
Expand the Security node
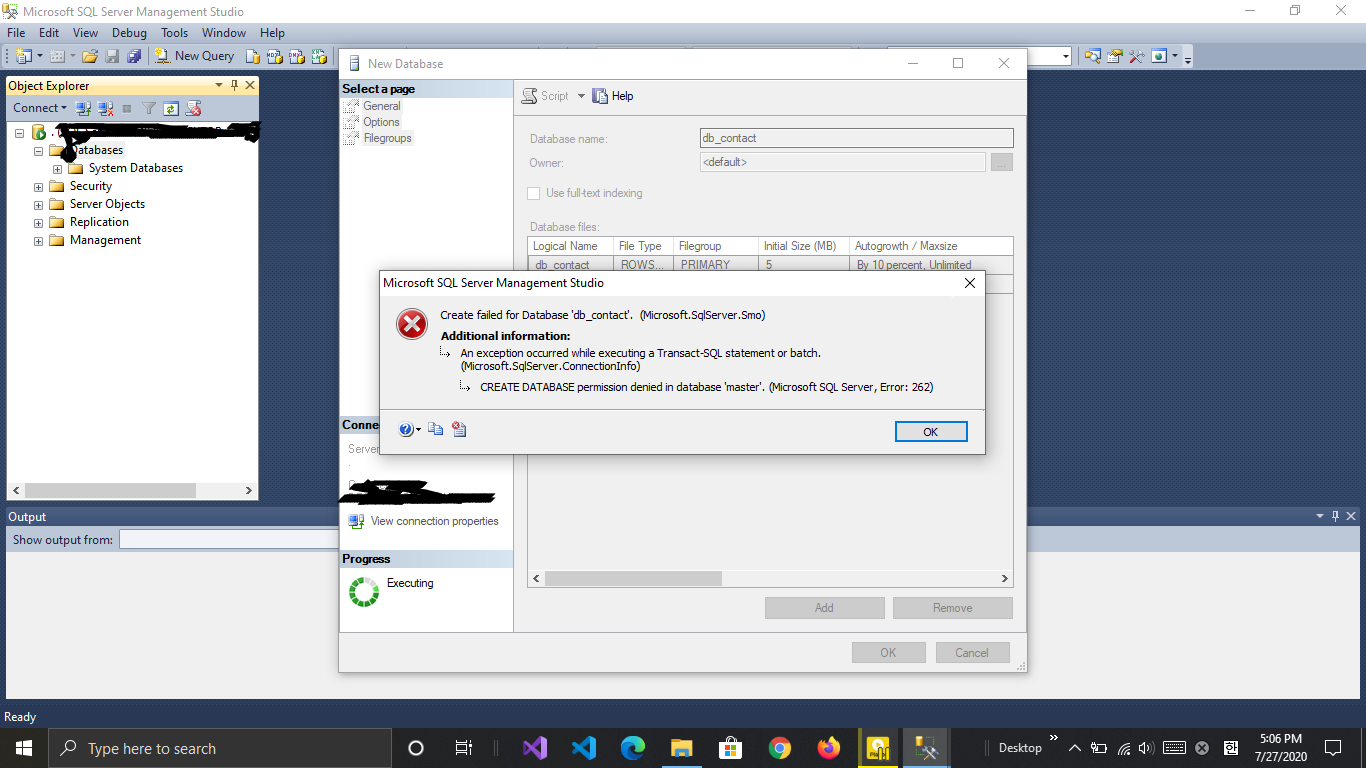pyautogui.click(x=39, y=186)
